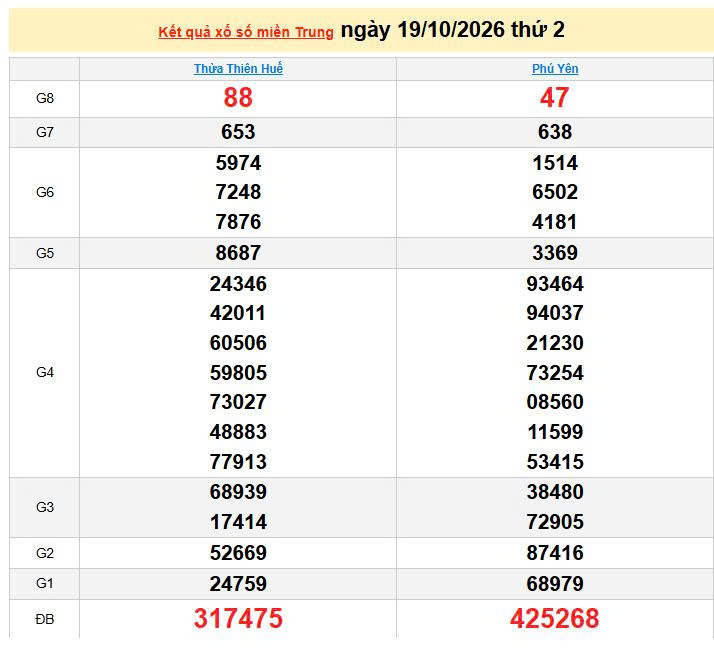Click Phú Yên G5 result 3369
The height and width of the screenshot is (659, 714).
555,253
